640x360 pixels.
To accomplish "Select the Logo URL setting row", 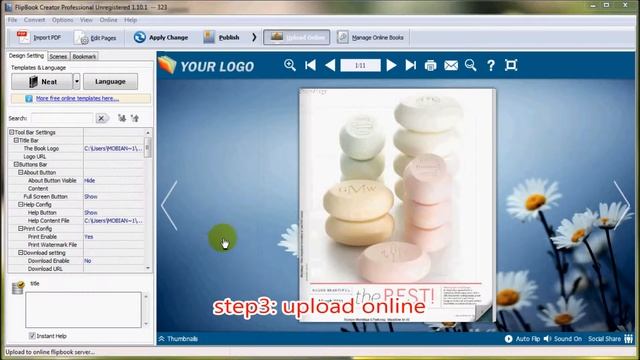I will 76,156.
